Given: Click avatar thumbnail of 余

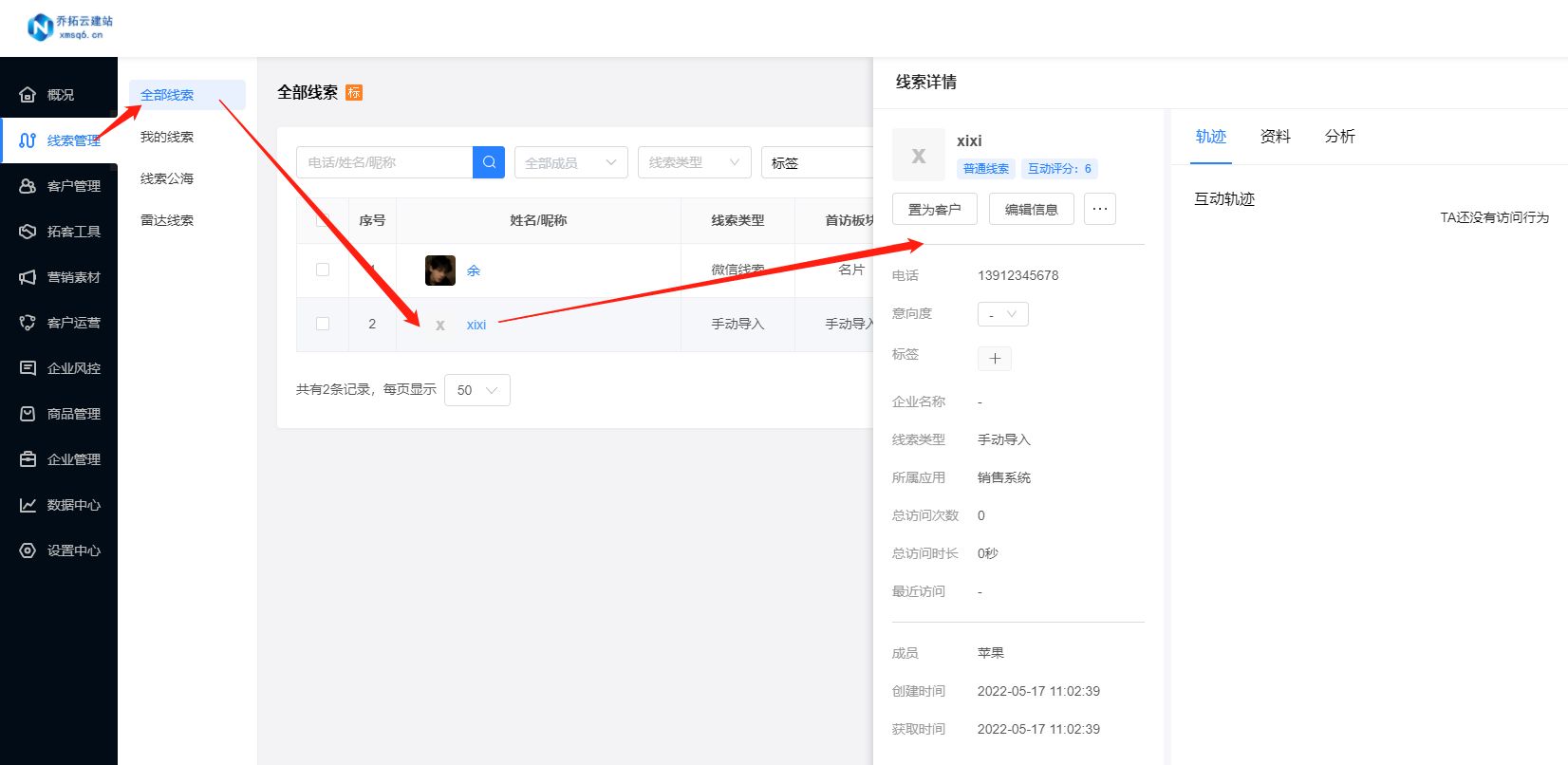Looking at the screenshot, I should [440, 271].
